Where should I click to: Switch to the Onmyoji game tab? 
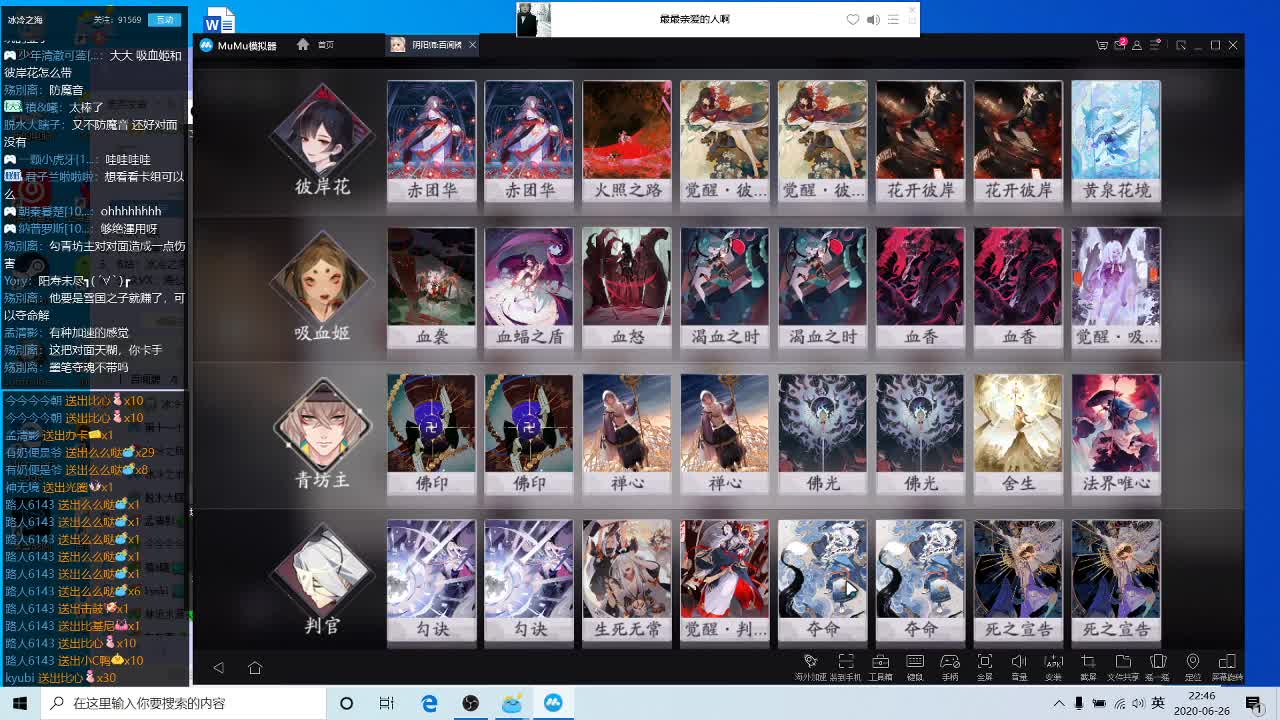tap(427, 45)
